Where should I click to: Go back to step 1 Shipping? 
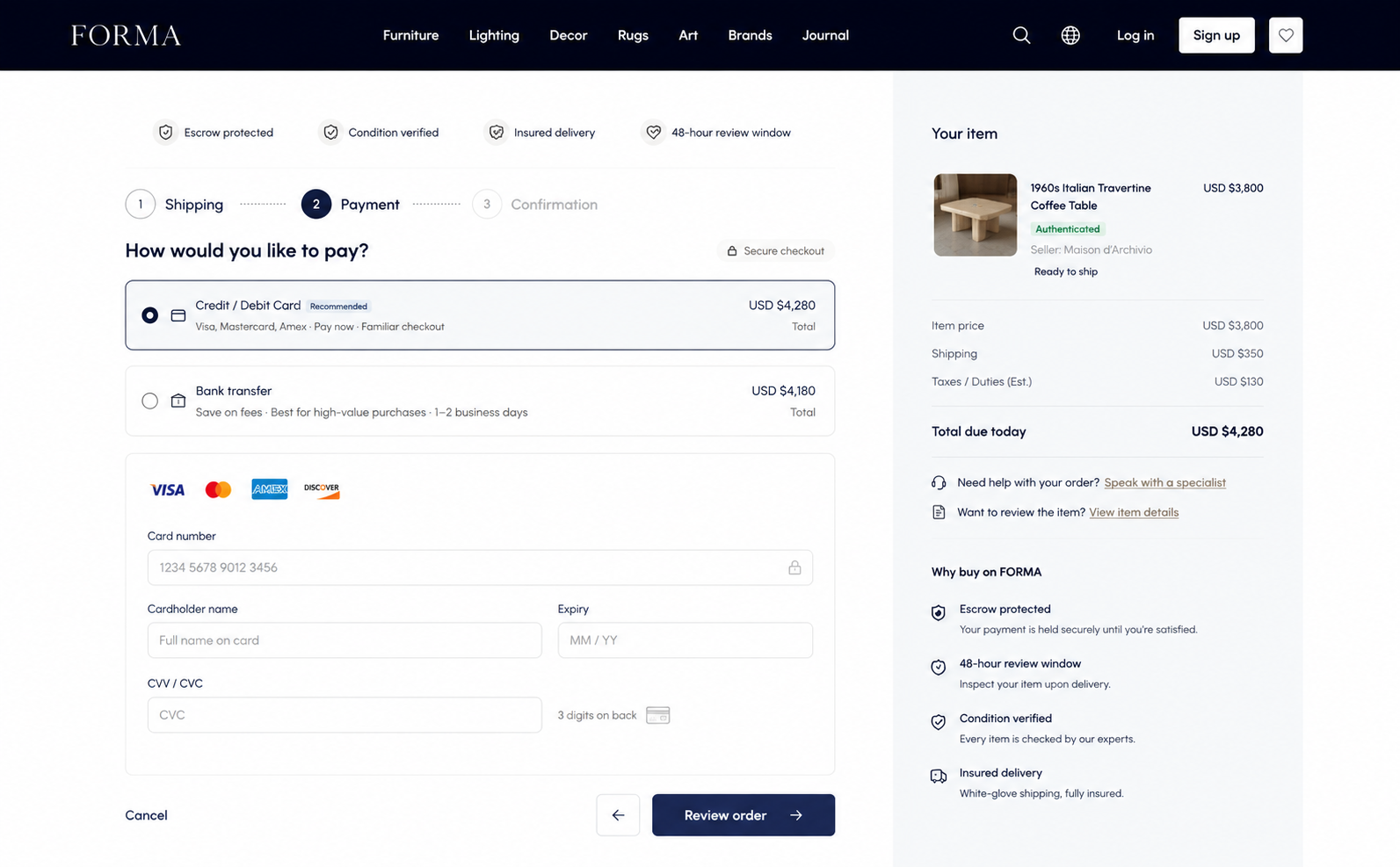(x=175, y=205)
